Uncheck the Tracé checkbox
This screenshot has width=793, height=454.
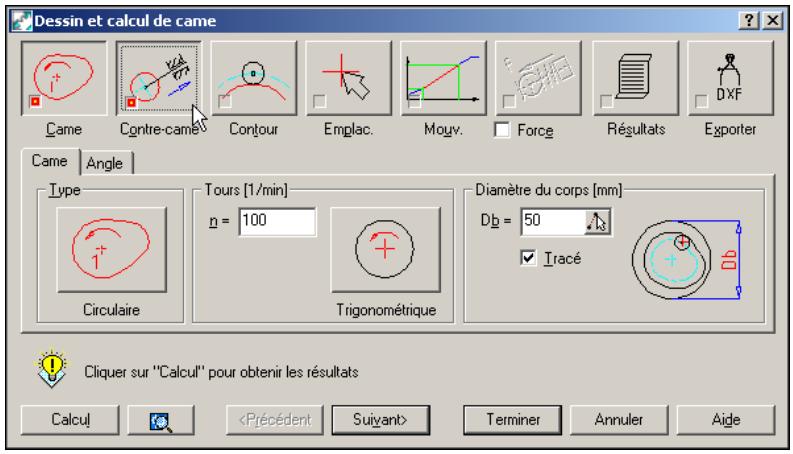tap(528, 258)
